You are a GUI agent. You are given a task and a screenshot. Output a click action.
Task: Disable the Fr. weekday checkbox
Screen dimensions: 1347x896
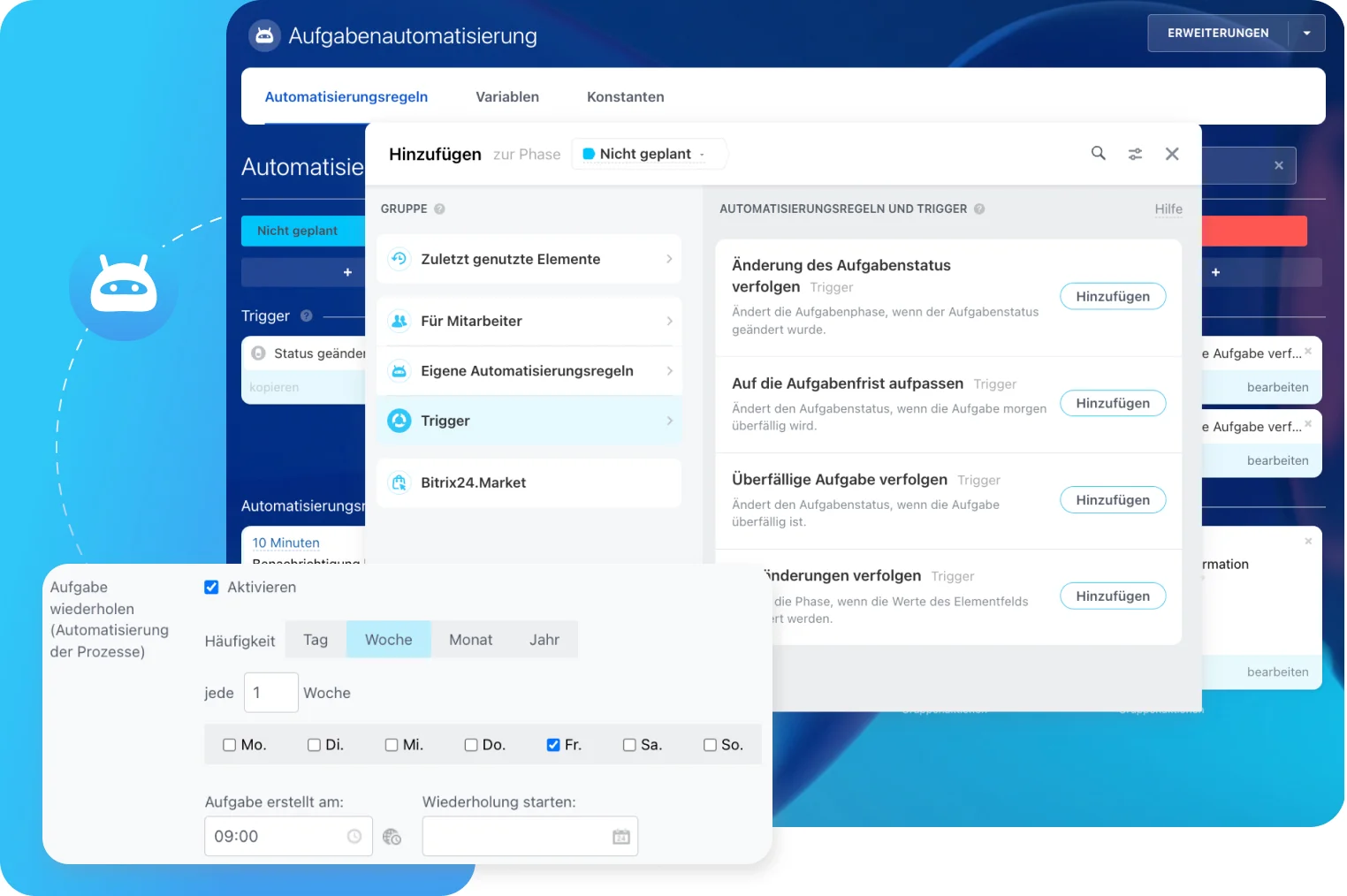coord(553,745)
